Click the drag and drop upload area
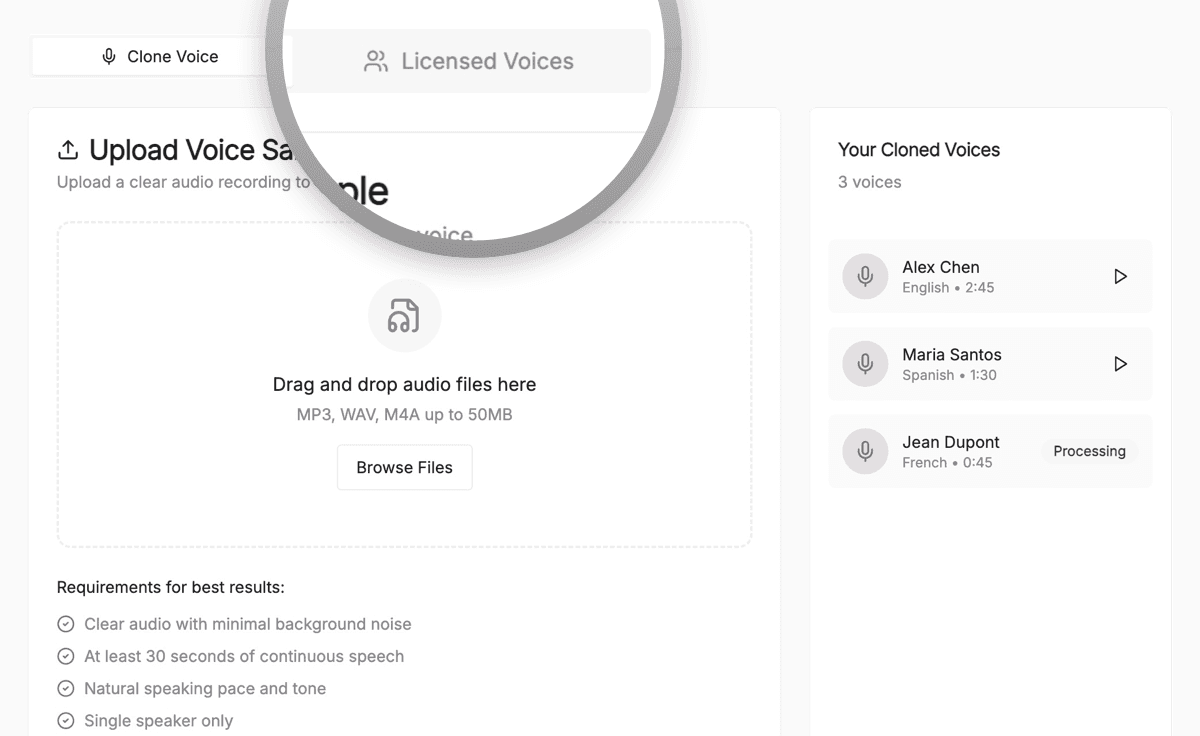 (x=405, y=385)
